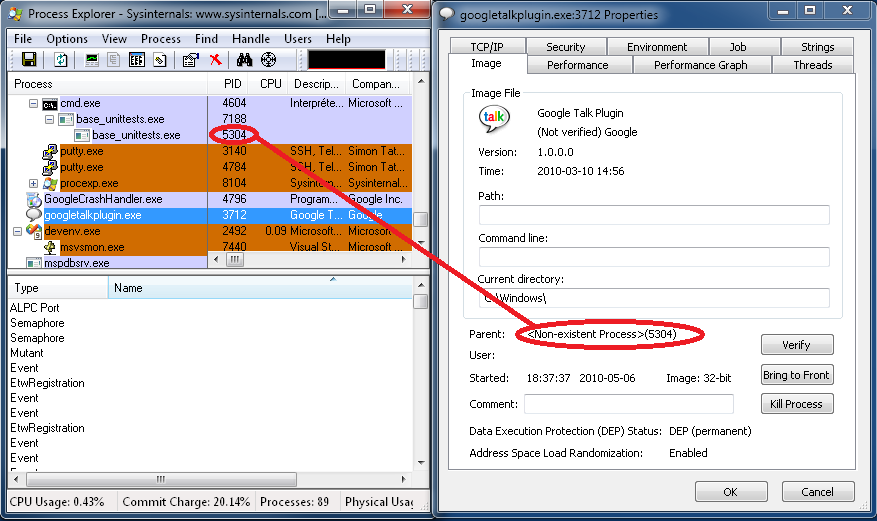Click the putty.exe icon in row PID 4784

point(50,167)
